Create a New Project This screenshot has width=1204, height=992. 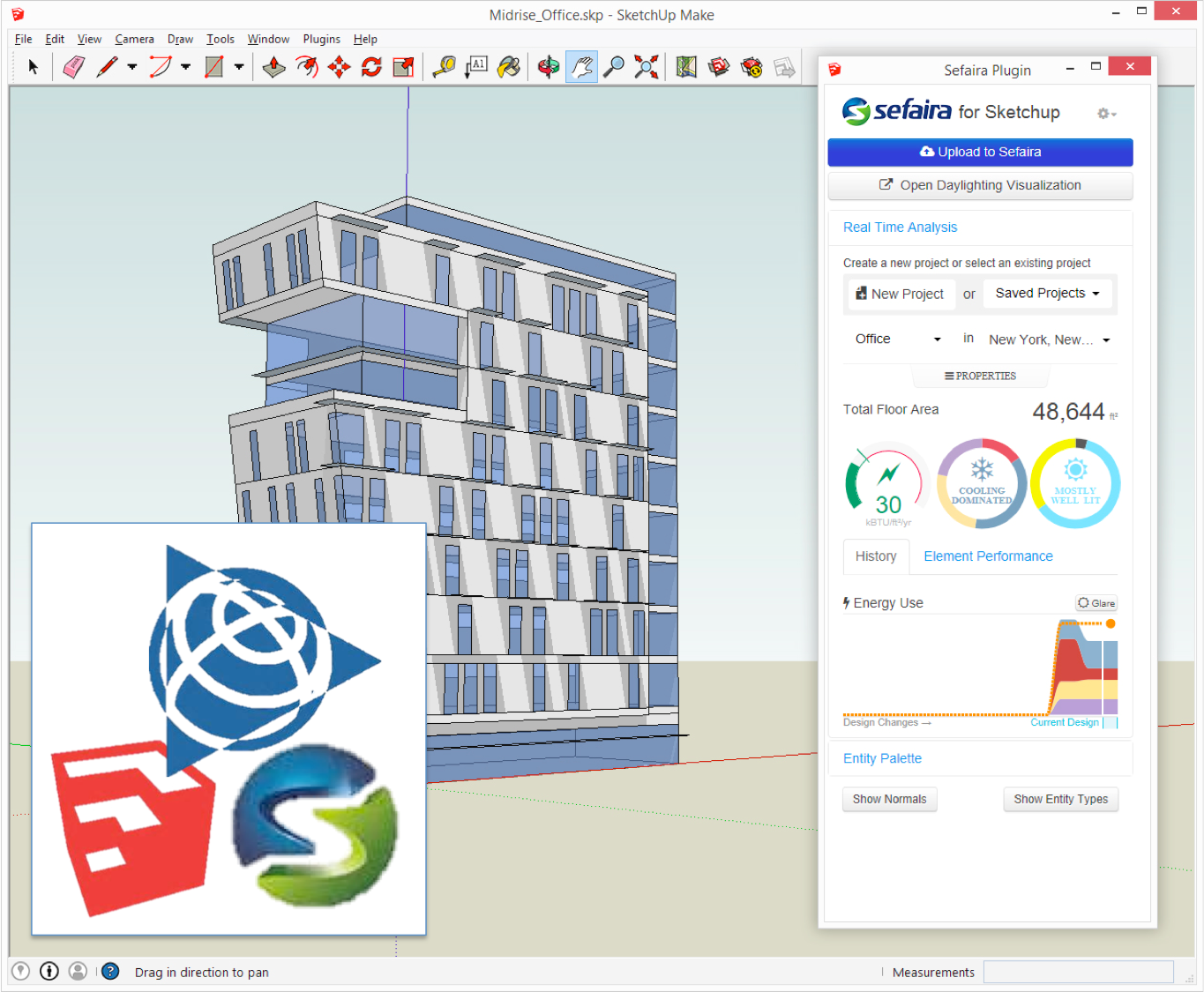901,294
